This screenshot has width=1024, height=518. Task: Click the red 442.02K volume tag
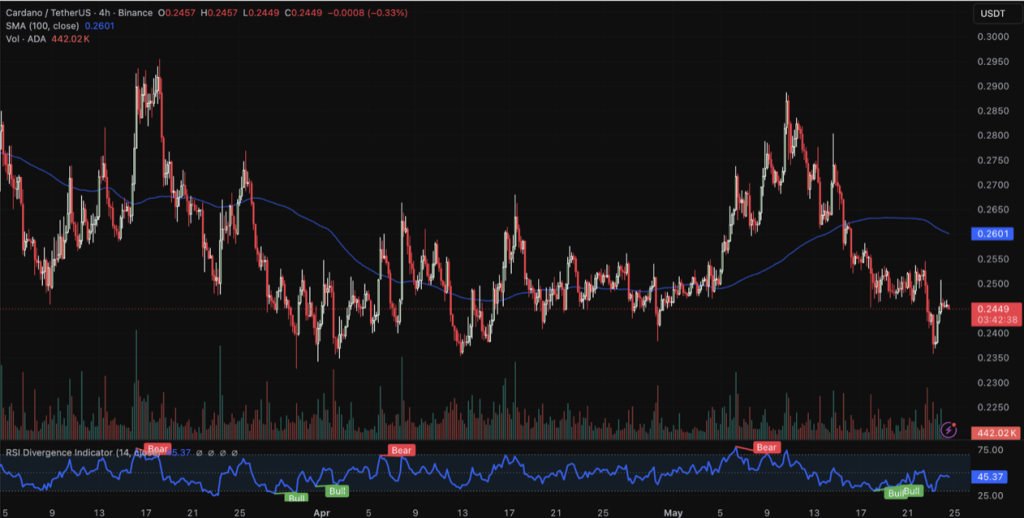(996, 432)
